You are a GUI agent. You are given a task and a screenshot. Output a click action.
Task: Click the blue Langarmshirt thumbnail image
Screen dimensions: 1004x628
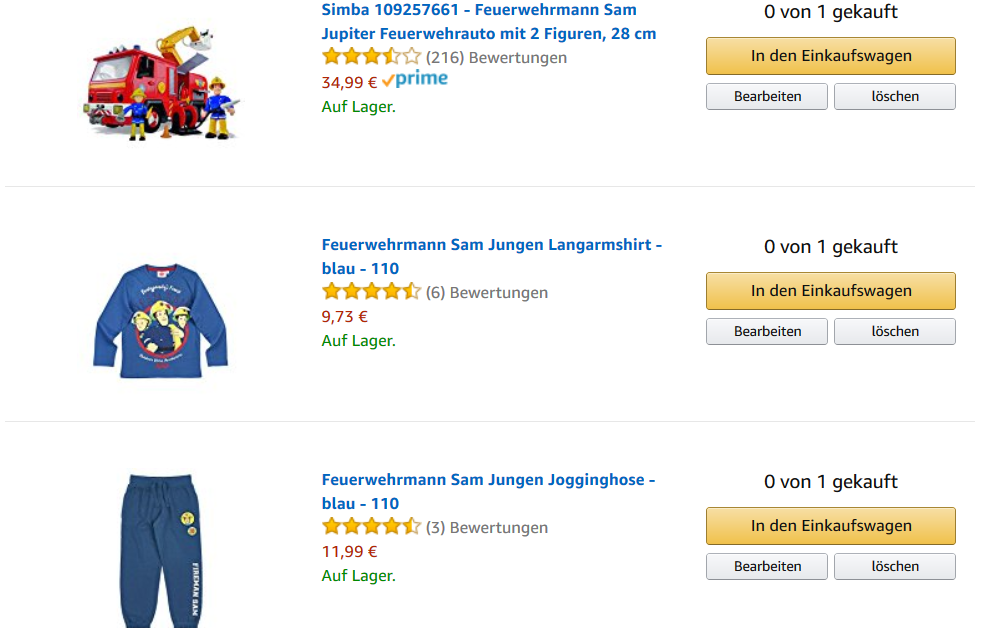coord(161,320)
